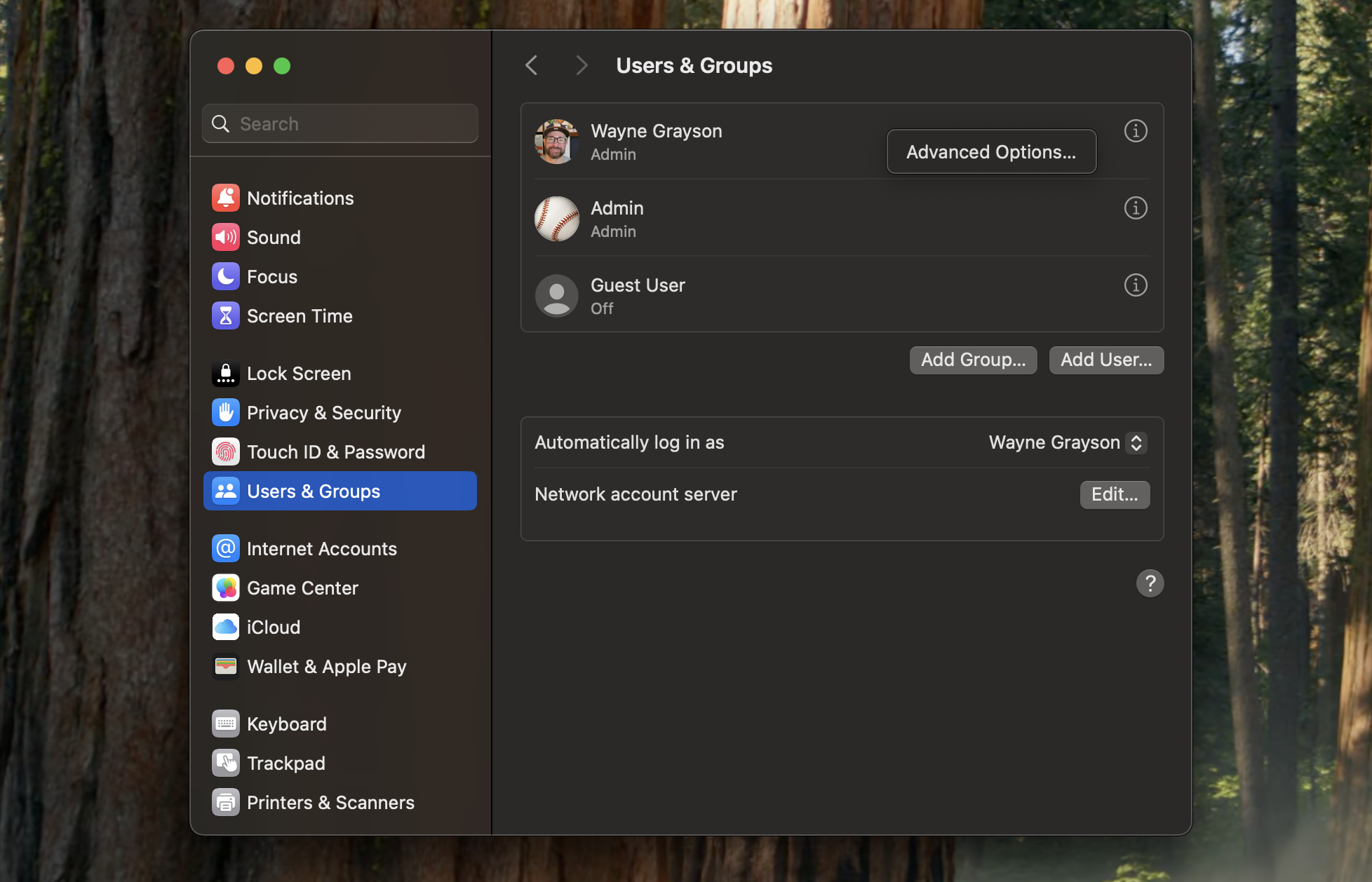Image resolution: width=1372 pixels, height=882 pixels.
Task: Click the forward navigation arrow
Action: 581,65
